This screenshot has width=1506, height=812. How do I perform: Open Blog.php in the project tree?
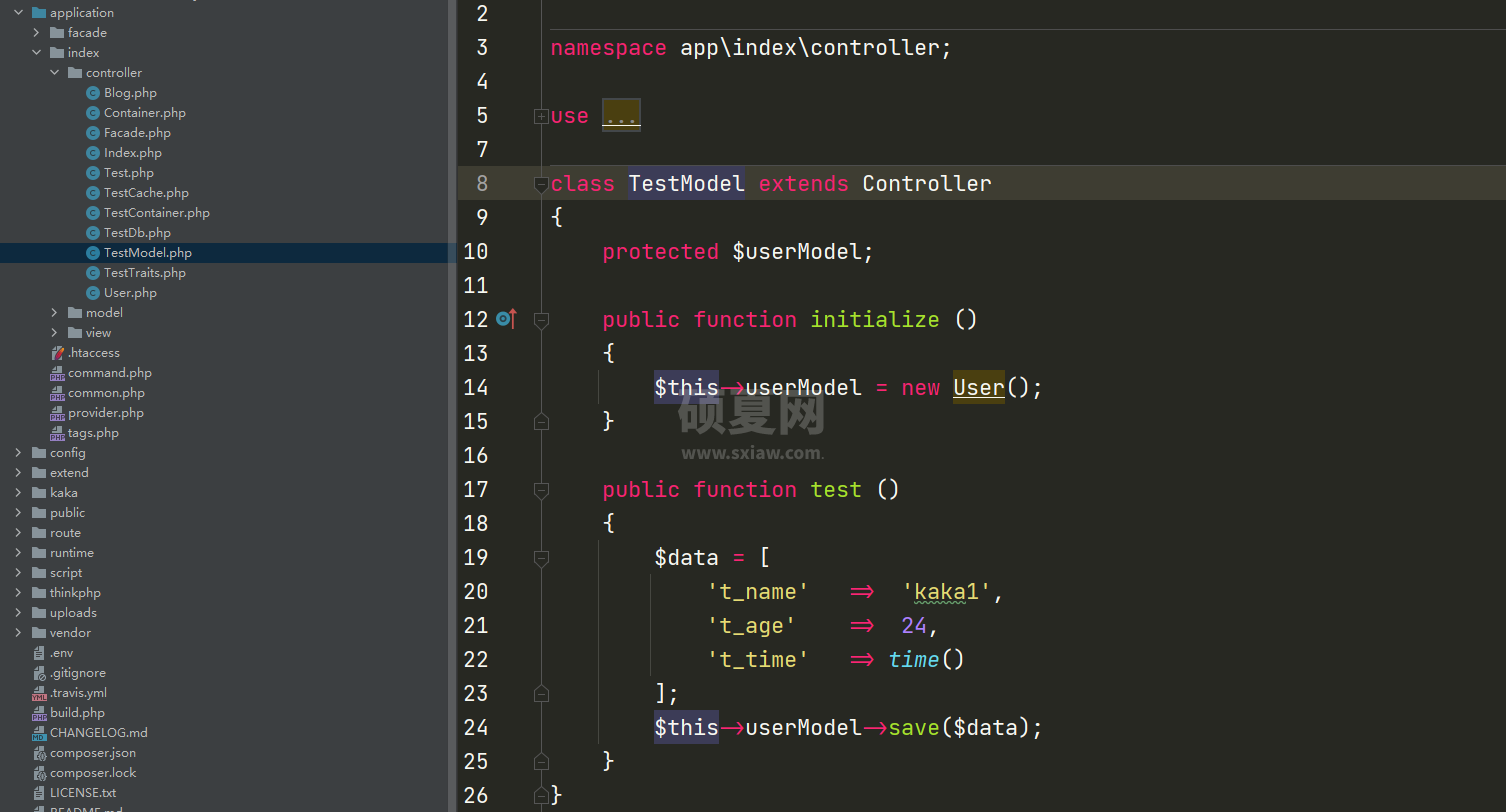pyautogui.click(x=130, y=93)
